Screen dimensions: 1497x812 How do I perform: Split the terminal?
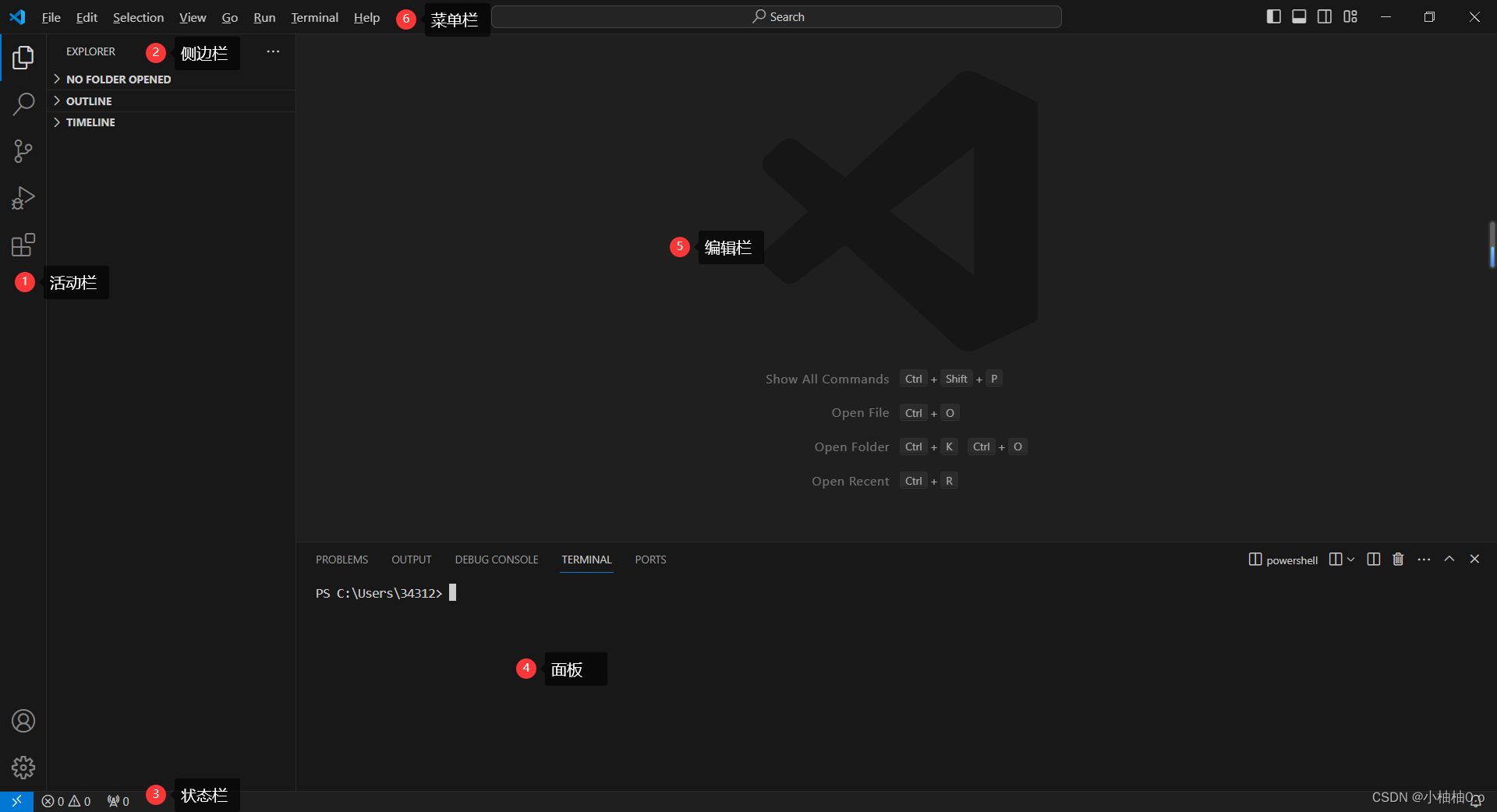1374,560
